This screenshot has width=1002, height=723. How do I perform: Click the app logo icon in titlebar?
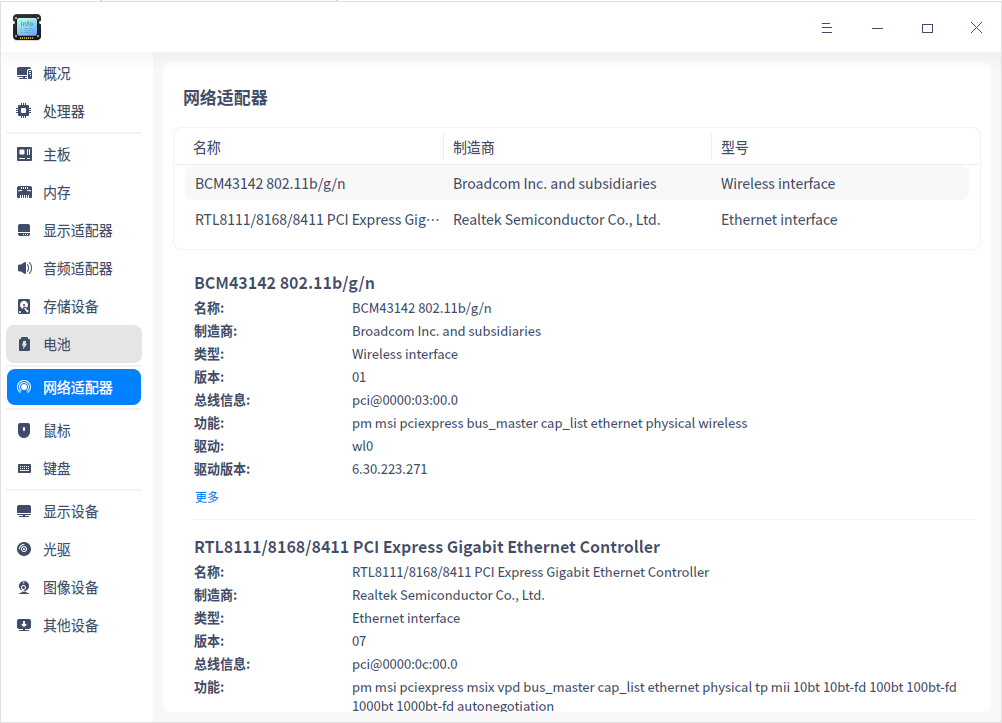pyautogui.click(x=26, y=27)
